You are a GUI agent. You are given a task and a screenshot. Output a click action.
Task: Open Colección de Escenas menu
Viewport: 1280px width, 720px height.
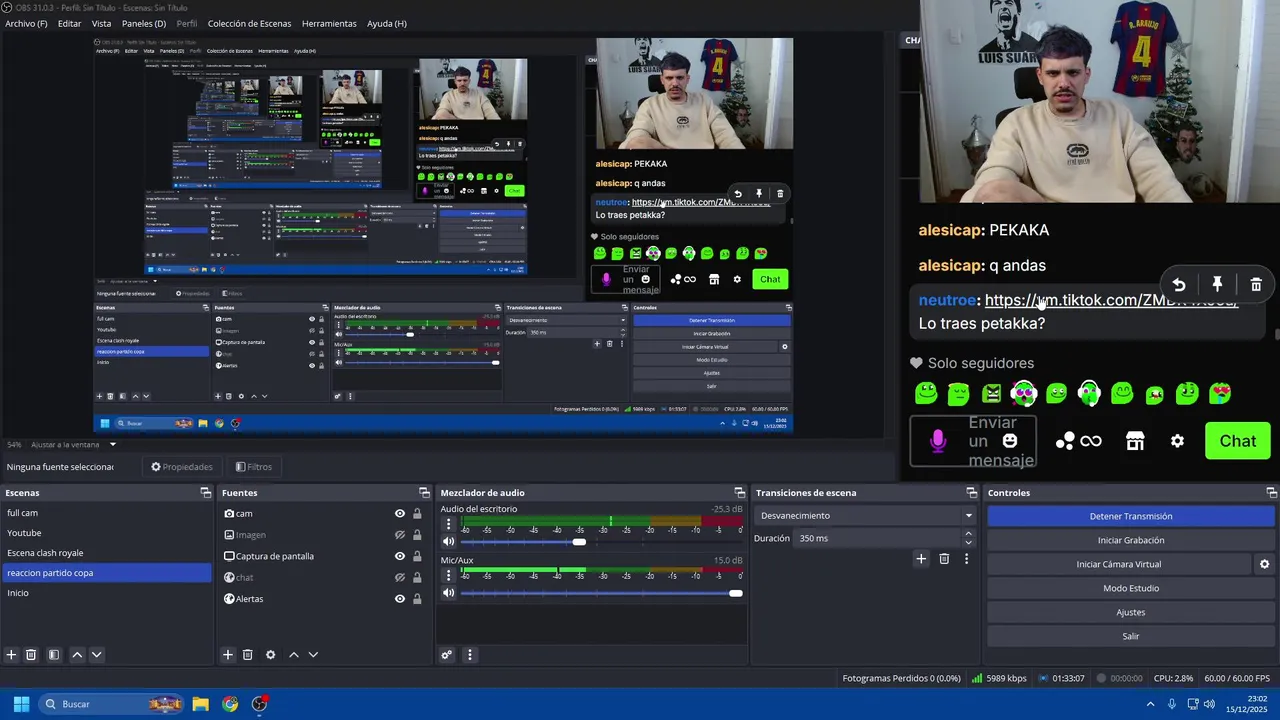251,23
